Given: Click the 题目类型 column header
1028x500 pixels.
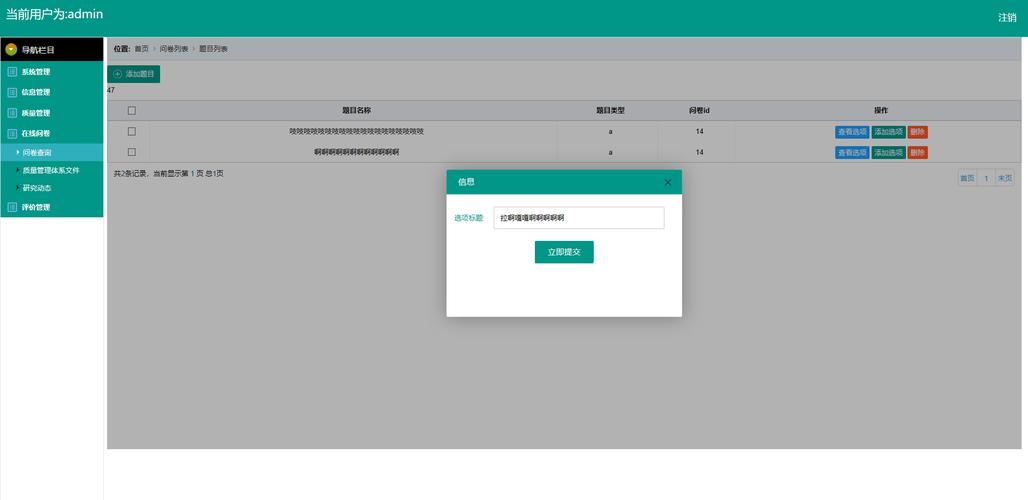Looking at the screenshot, I should pyautogui.click(x=610, y=111).
